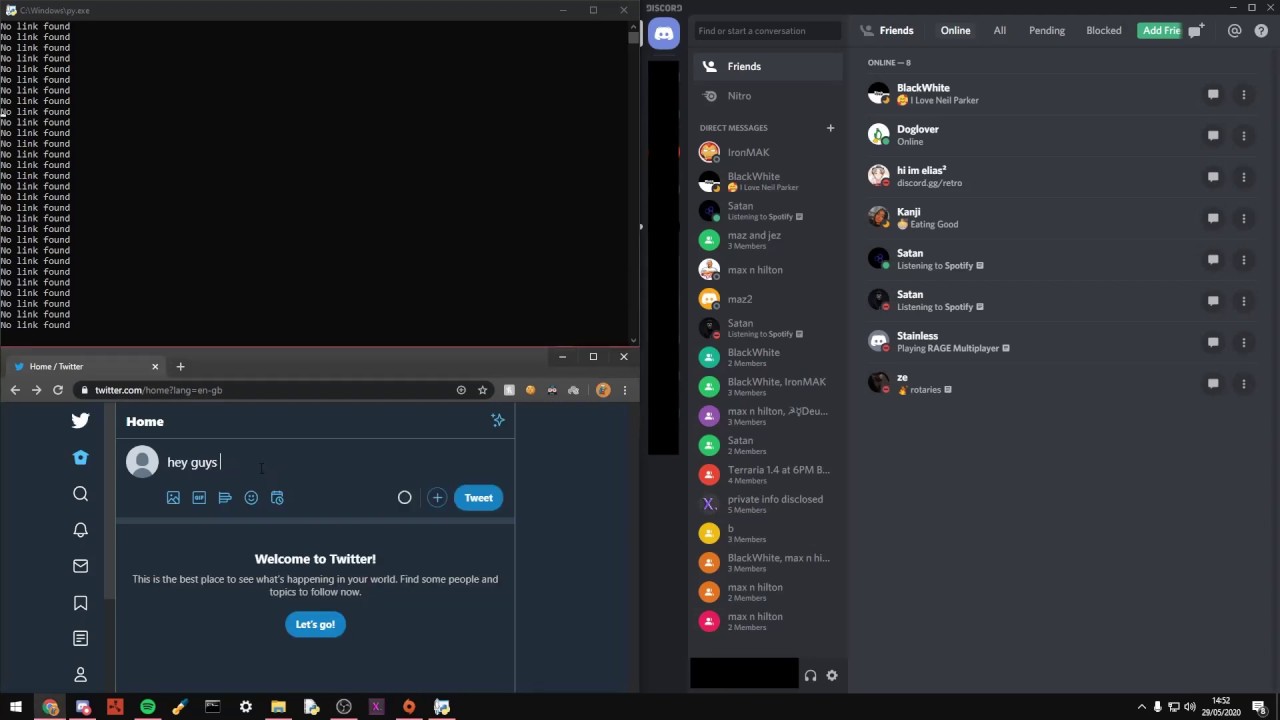Image resolution: width=1280 pixels, height=720 pixels.
Task: Click the Let's go! button
Action: [315, 625]
